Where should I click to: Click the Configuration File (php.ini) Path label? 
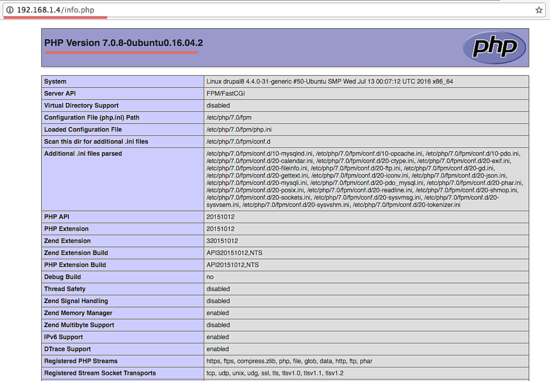click(92, 118)
